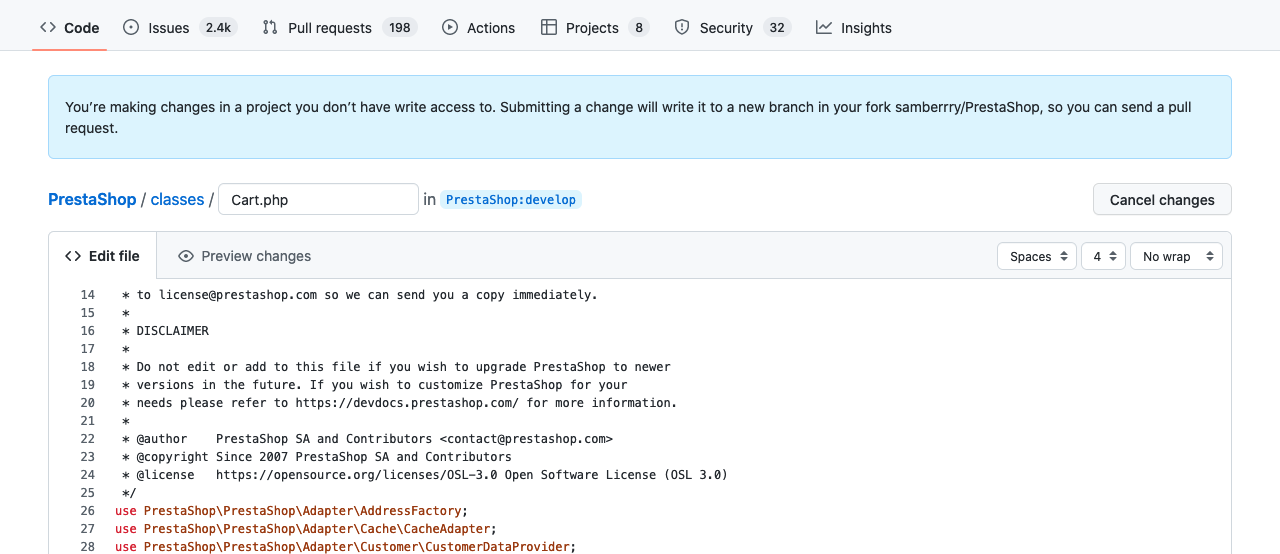Screen dimensions: 1280x554
Task: Click the CustomerDataProvider use statement
Action: point(346,546)
